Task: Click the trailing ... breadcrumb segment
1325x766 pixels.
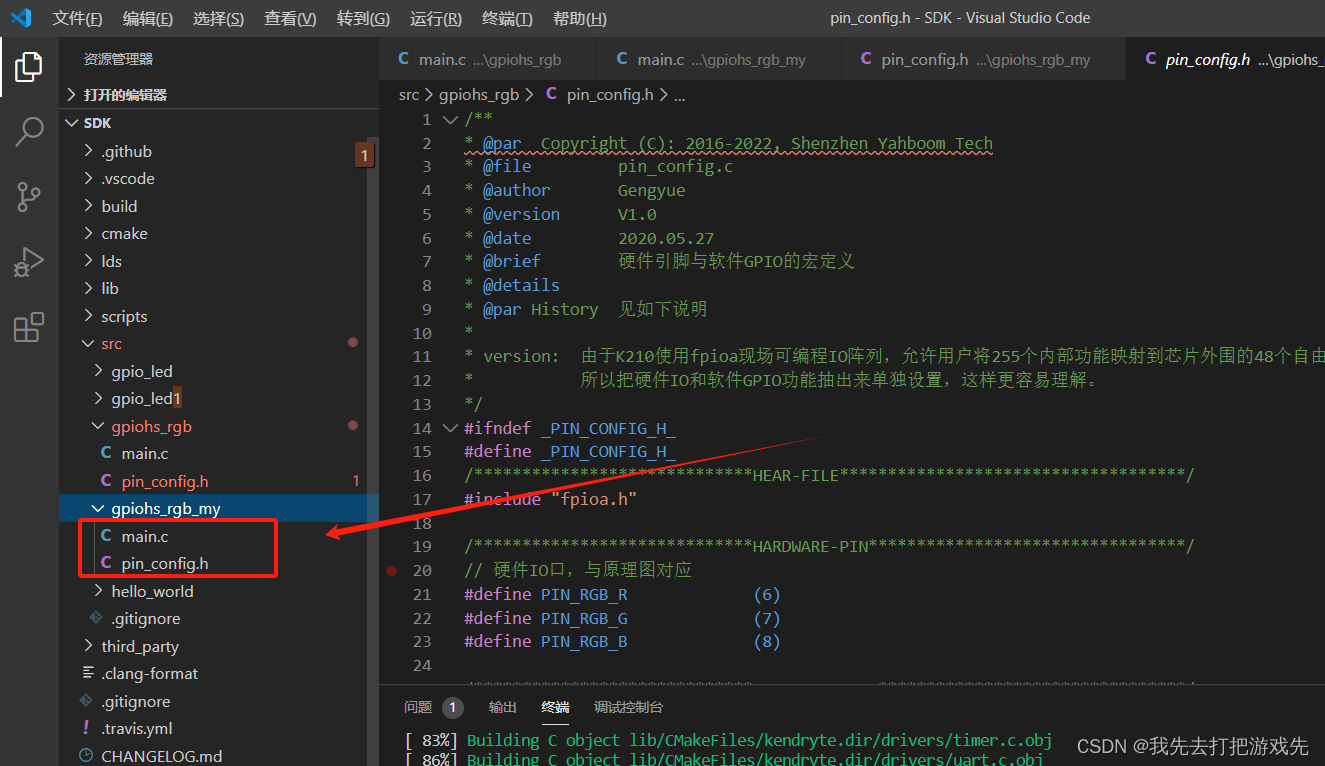Action: [x=680, y=95]
